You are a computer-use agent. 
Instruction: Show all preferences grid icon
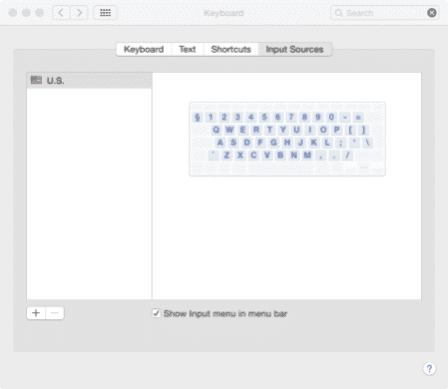click(105, 13)
